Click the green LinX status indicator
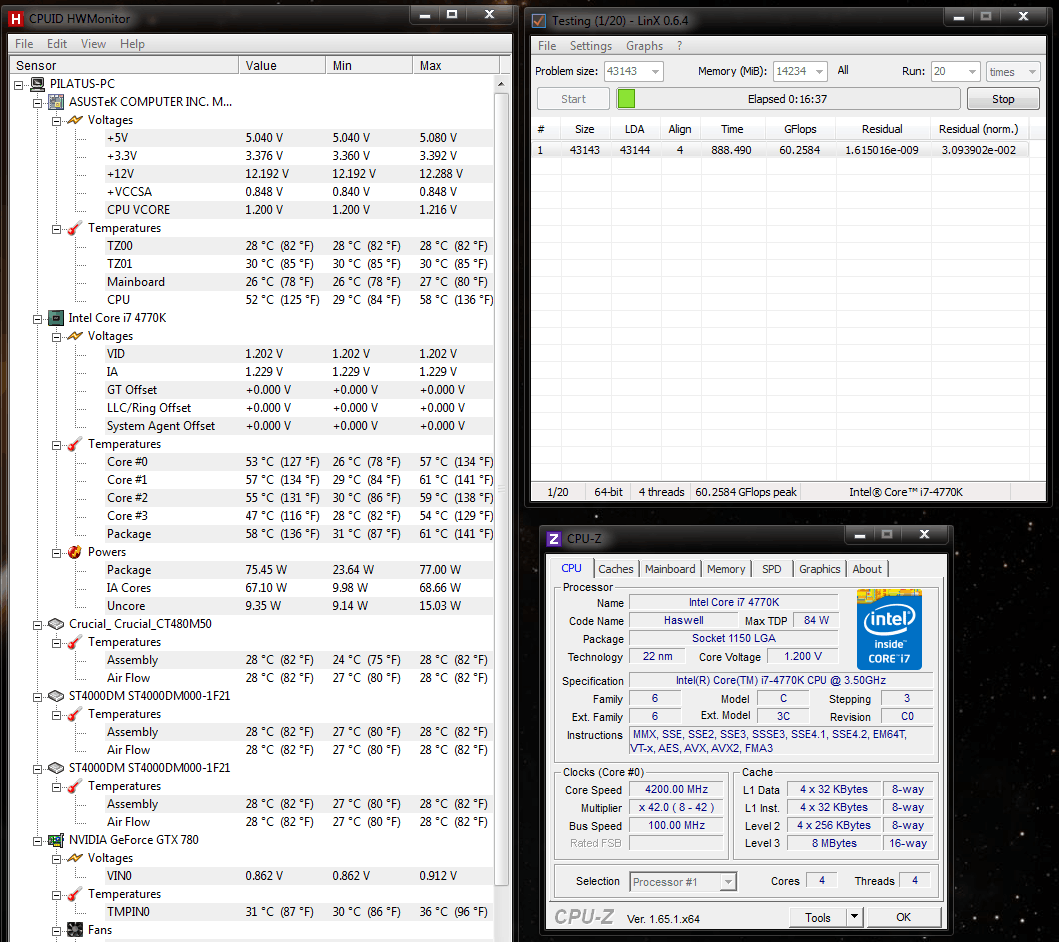This screenshot has width=1059, height=942. (x=626, y=99)
